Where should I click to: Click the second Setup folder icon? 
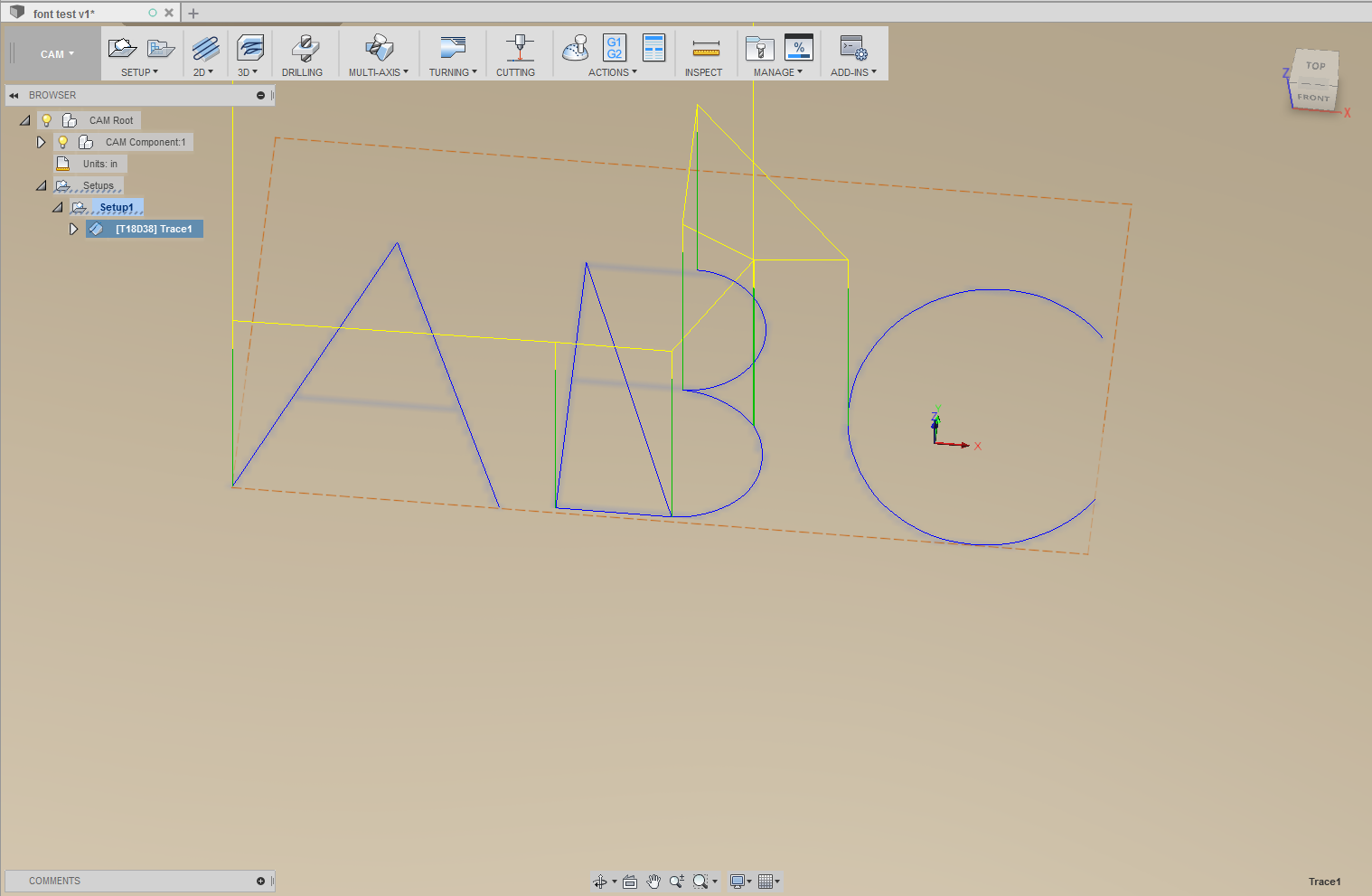(161, 48)
